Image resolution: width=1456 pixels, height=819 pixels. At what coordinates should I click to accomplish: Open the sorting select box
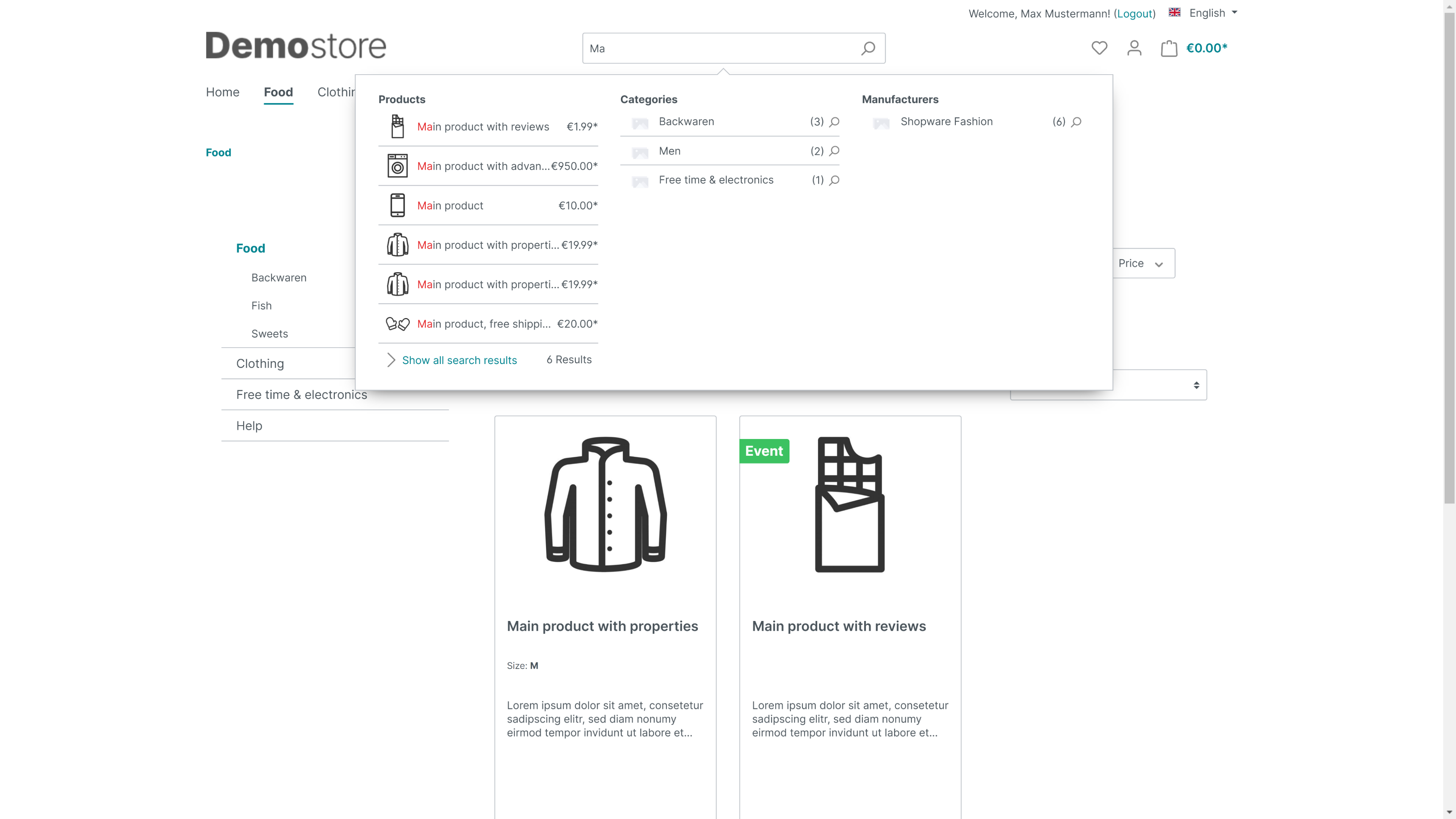(1108, 385)
